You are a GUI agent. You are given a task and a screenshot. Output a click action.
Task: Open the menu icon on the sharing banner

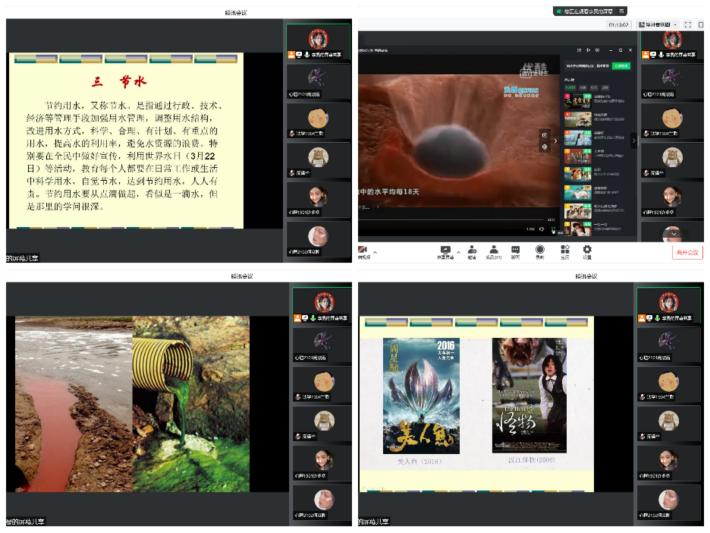[x=622, y=11]
